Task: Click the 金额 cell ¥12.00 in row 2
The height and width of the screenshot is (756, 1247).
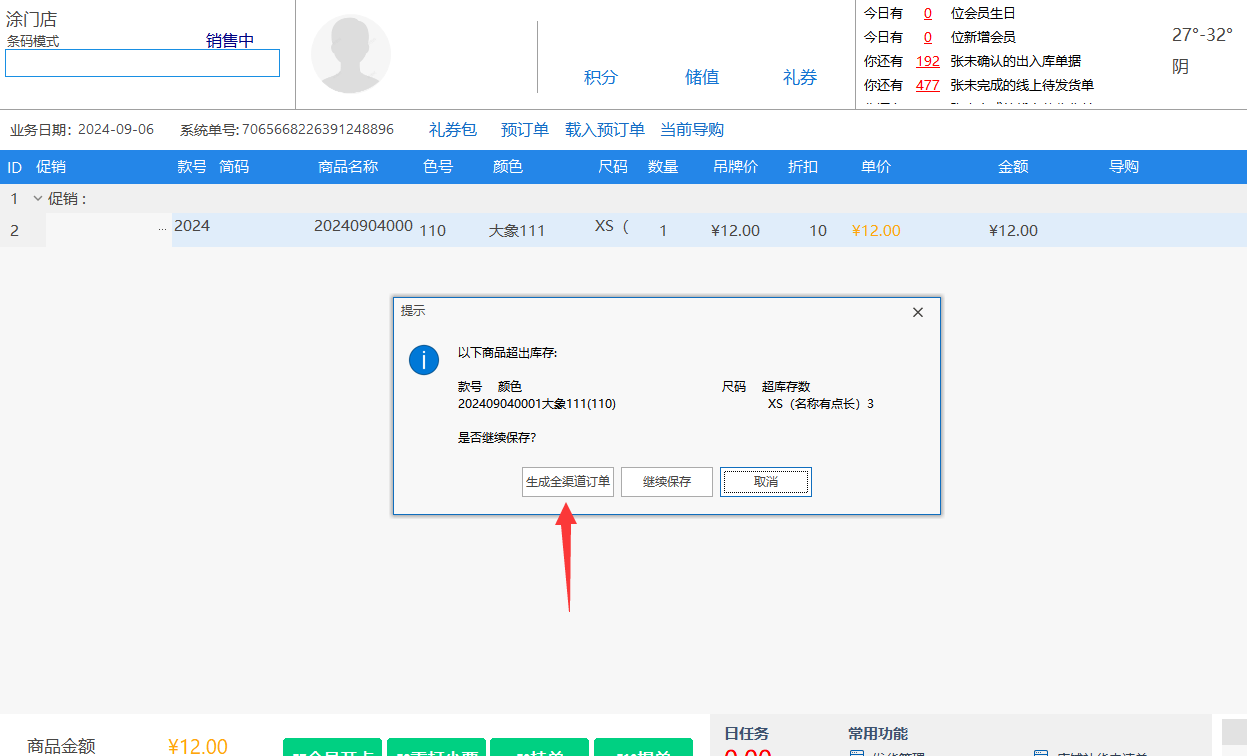Action: (x=1013, y=230)
